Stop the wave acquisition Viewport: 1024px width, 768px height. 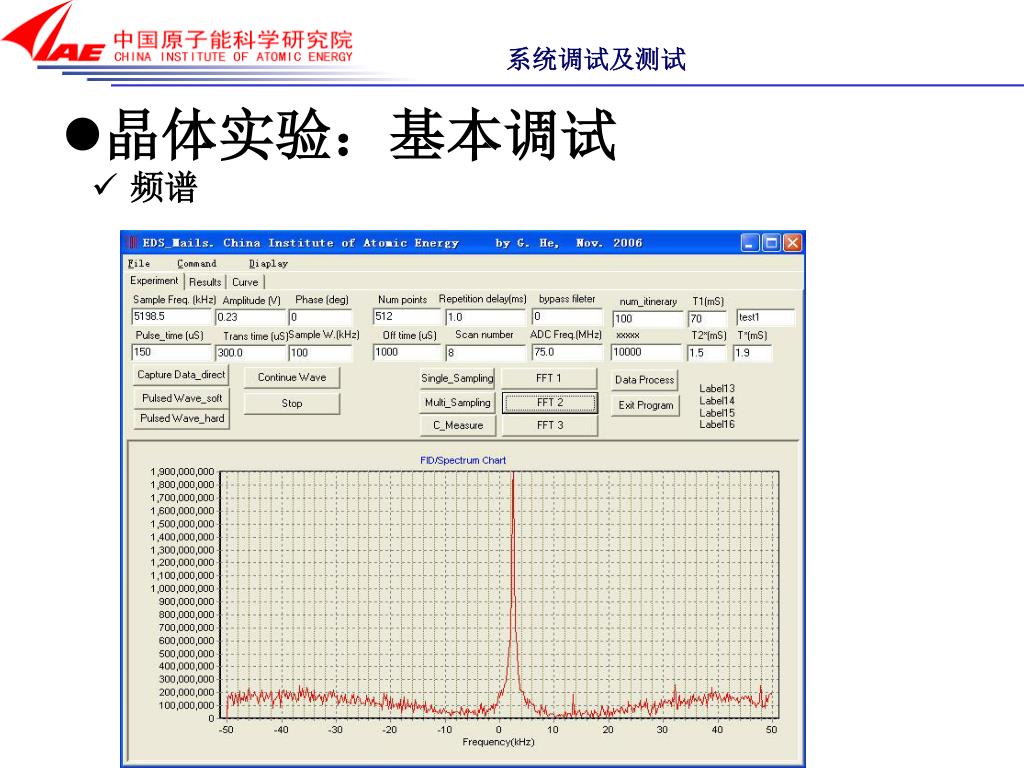pyautogui.click(x=291, y=404)
